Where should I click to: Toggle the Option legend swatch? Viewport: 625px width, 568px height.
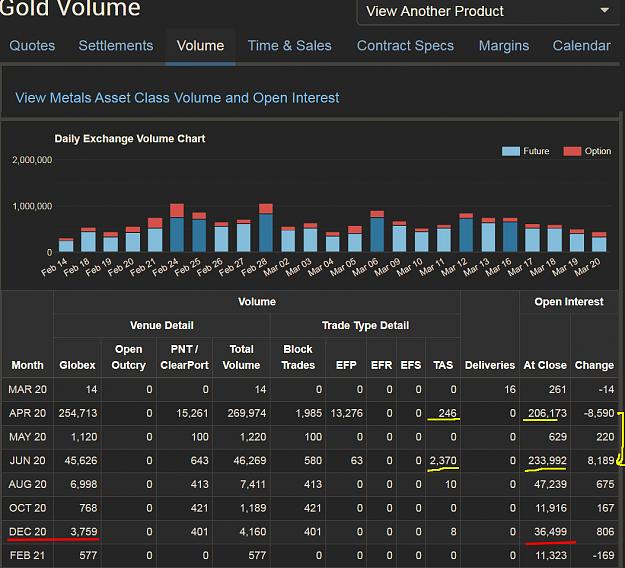point(572,151)
